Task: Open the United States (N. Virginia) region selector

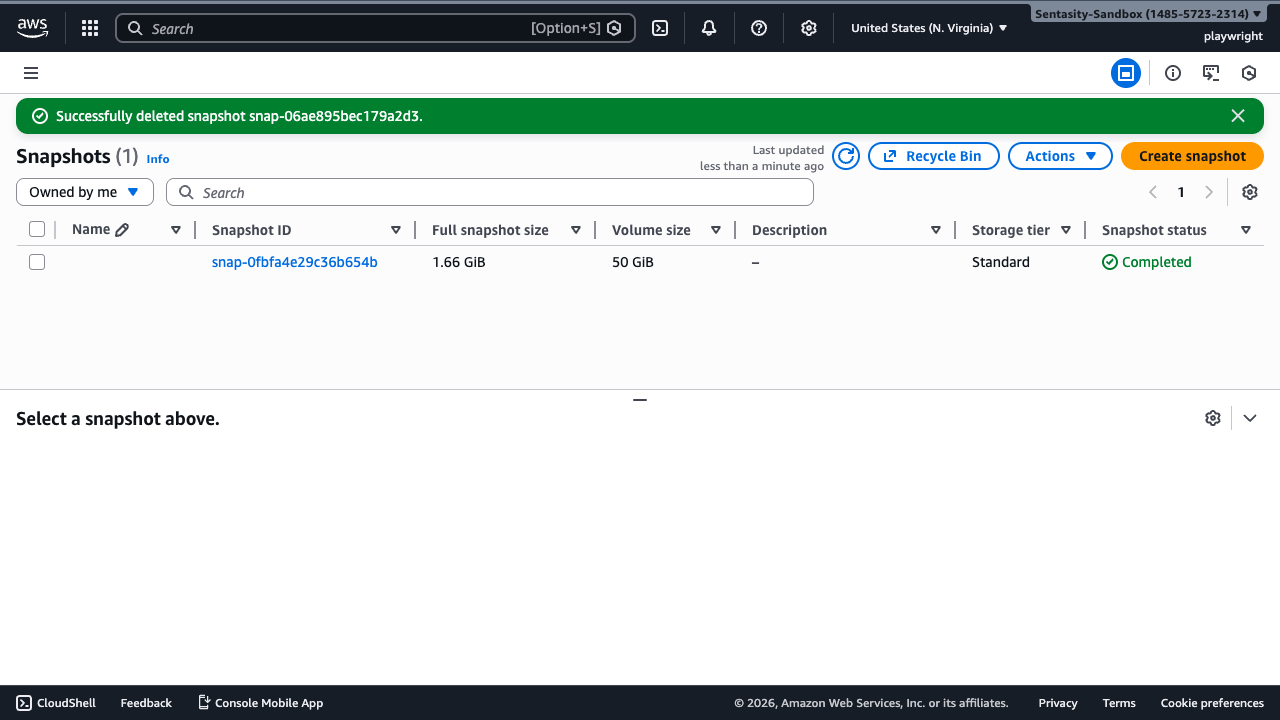Action: click(929, 28)
